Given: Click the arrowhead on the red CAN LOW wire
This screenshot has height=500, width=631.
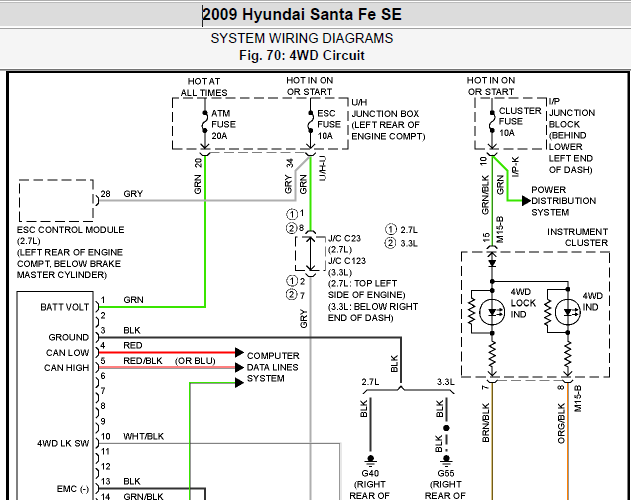Looking at the screenshot, I should tap(239, 353).
